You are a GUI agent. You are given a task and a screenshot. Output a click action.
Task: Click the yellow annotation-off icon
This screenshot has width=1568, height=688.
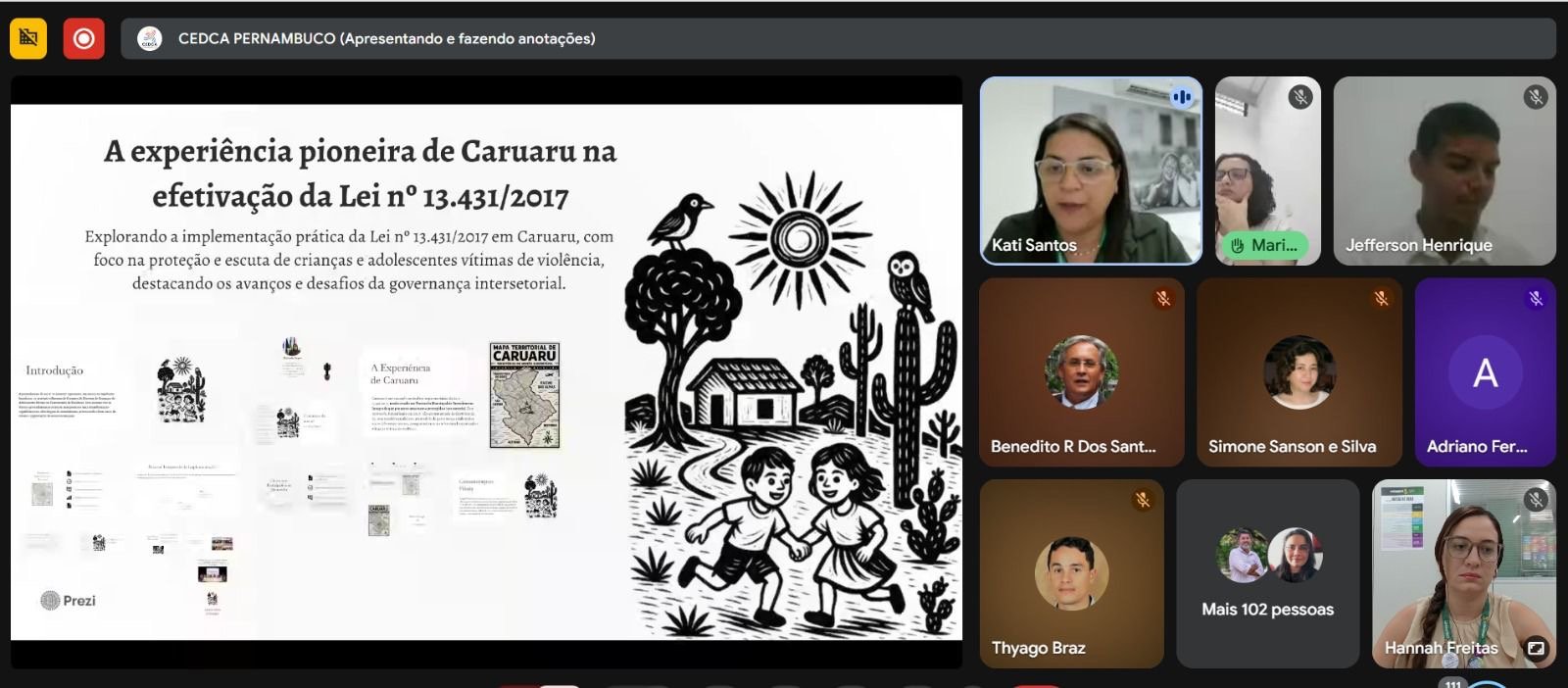coord(28,38)
